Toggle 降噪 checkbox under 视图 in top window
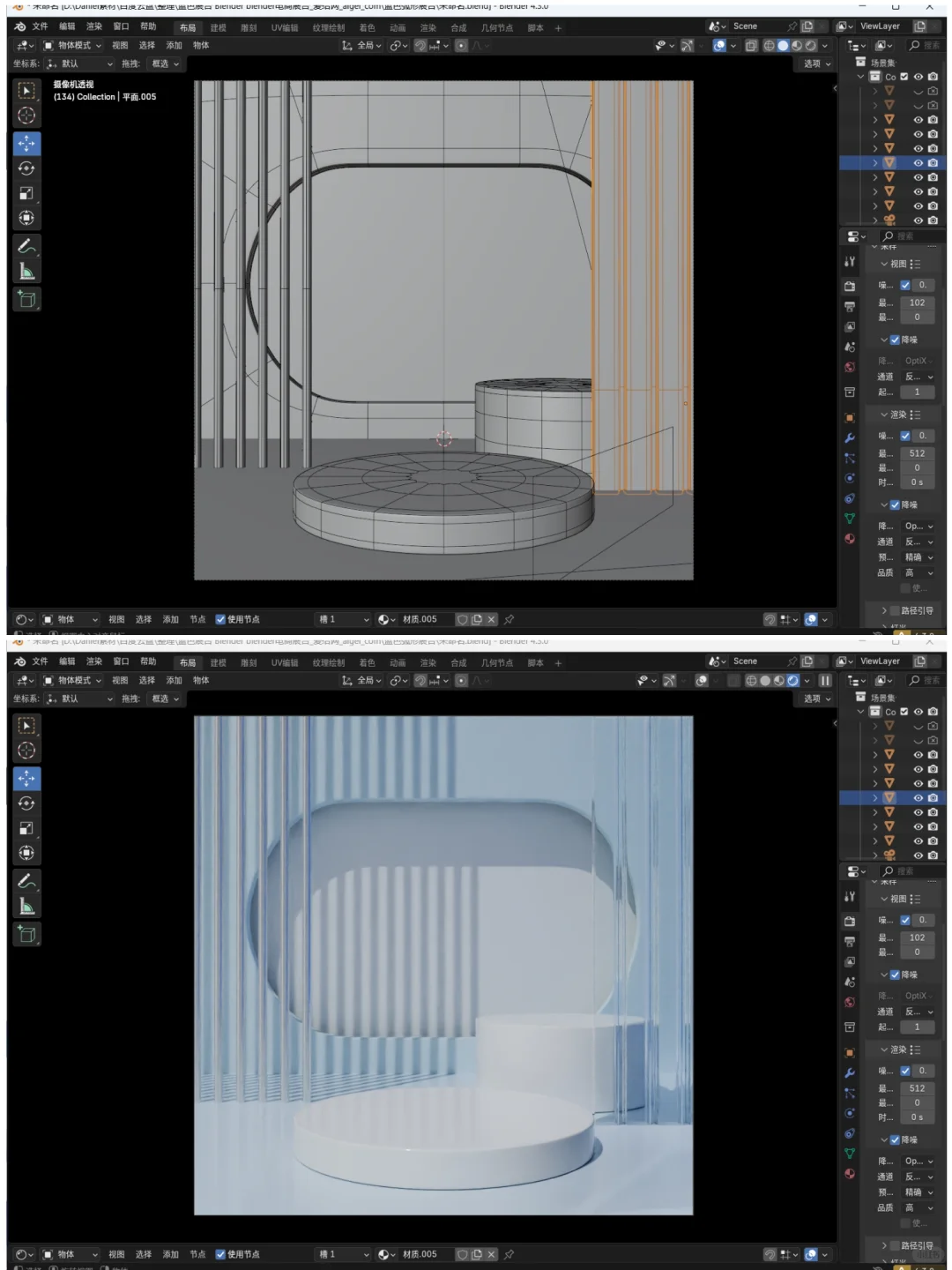The width and height of the screenshot is (952, 1270). (x=895, y=340)
